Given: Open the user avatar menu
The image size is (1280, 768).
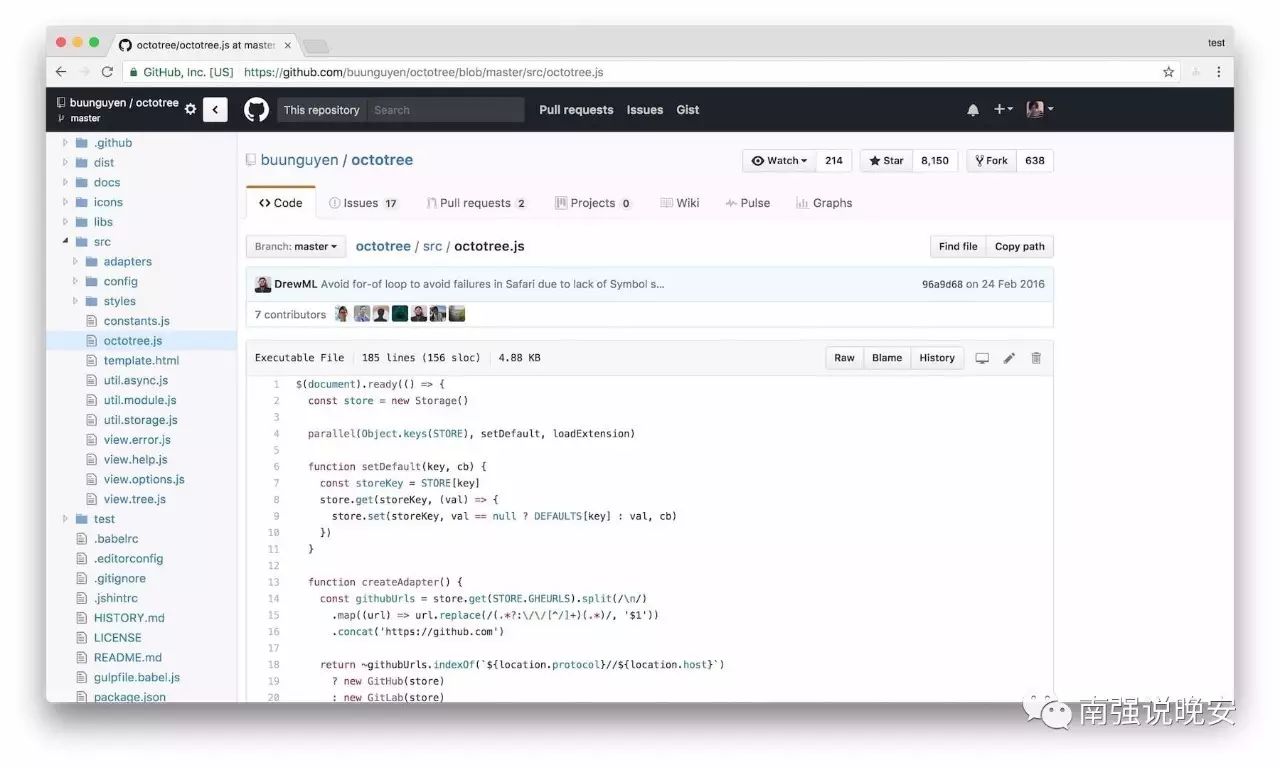Looking at the screenshot, I should 1039,110.
